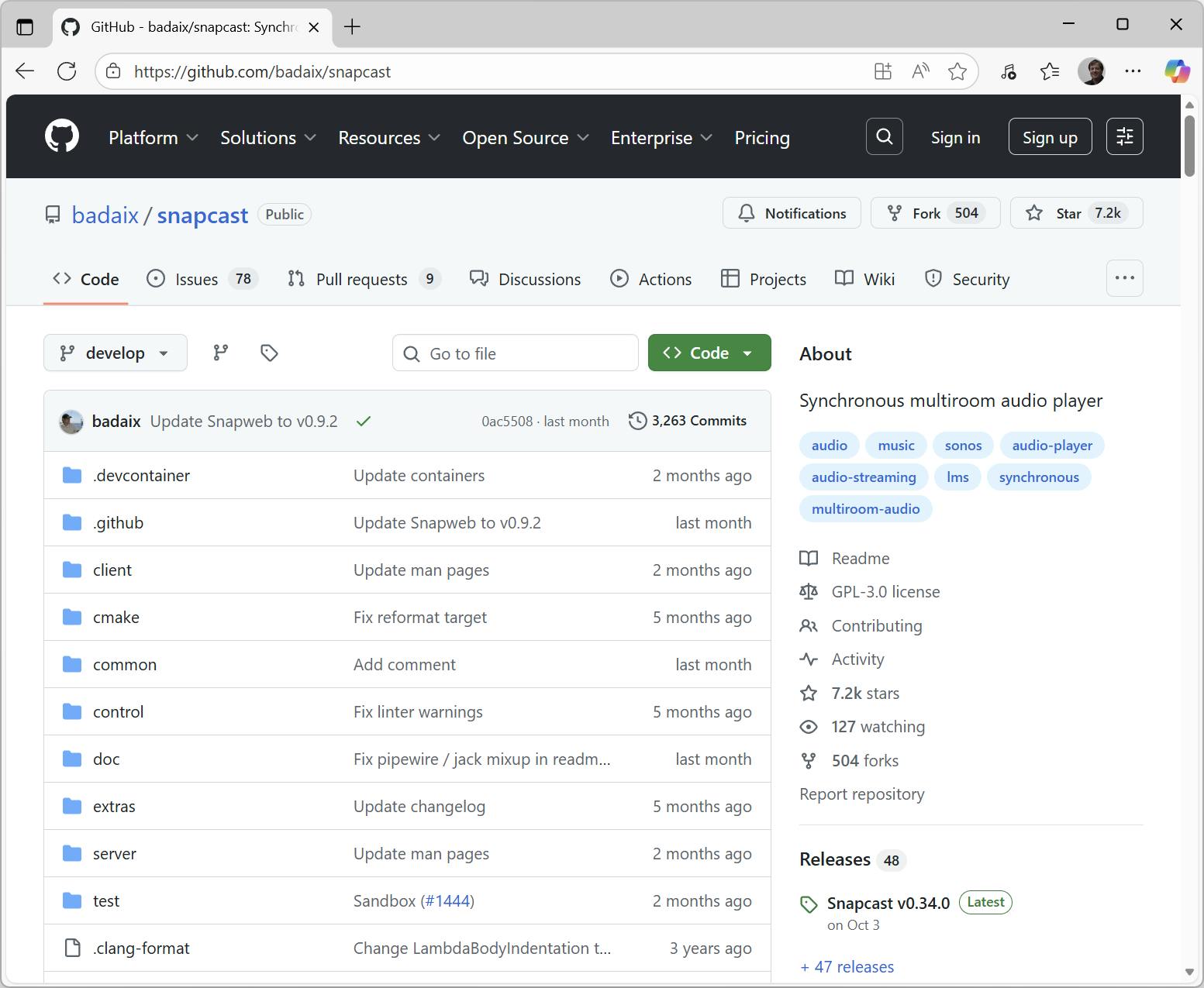Close the GitHub snapcast tab
1204x988 pixels.
click(314, 27)
